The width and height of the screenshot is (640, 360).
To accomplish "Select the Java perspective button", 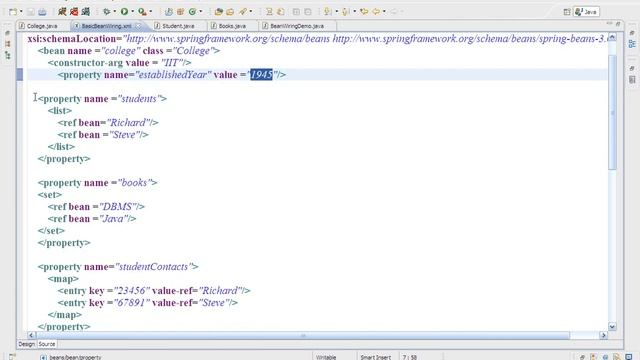I will click(x=587, y=12).
